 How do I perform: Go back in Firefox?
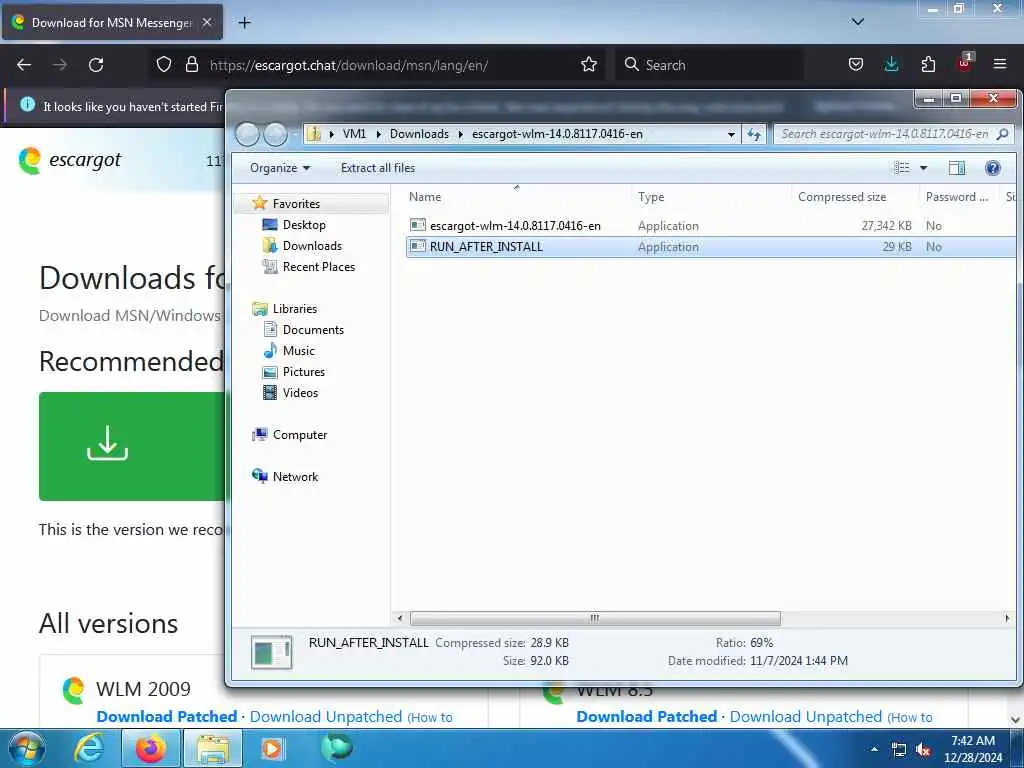pyautogui.click(x=24, y=65)
